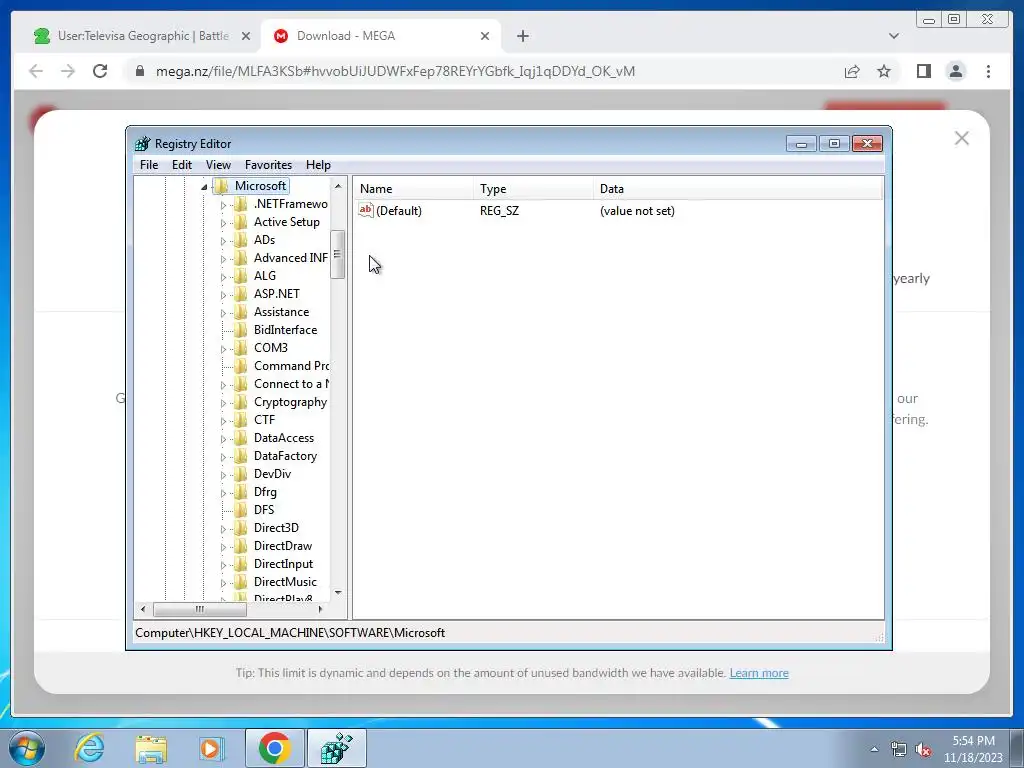Open the Edit menu in Registry Editor

[x=182, y=165]
